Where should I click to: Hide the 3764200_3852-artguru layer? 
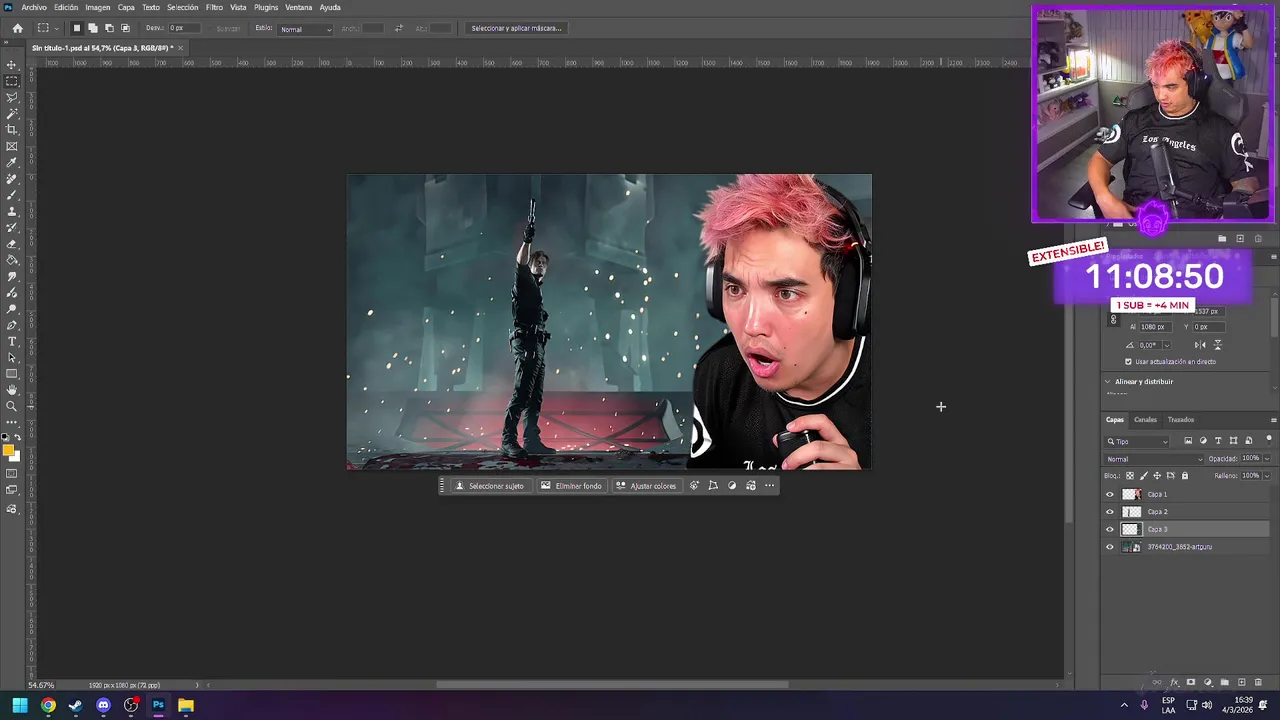pos(1109,547)
